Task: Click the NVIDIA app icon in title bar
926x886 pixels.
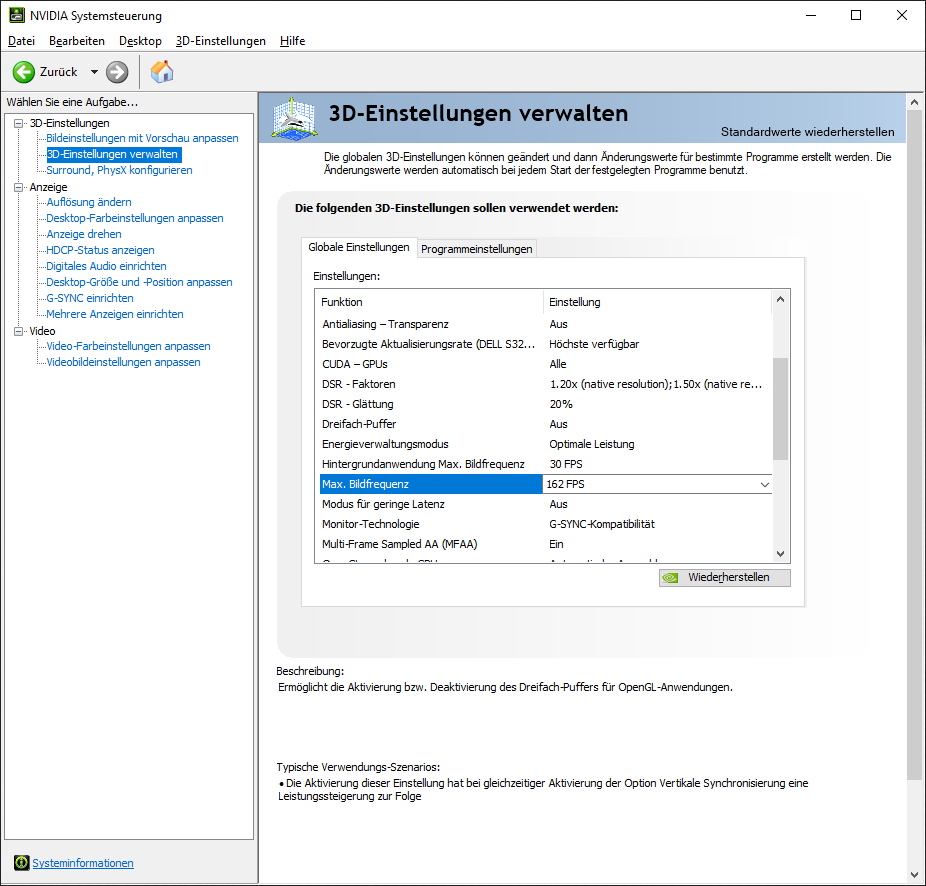Action: pyautogui.click(x=17, y=15)
